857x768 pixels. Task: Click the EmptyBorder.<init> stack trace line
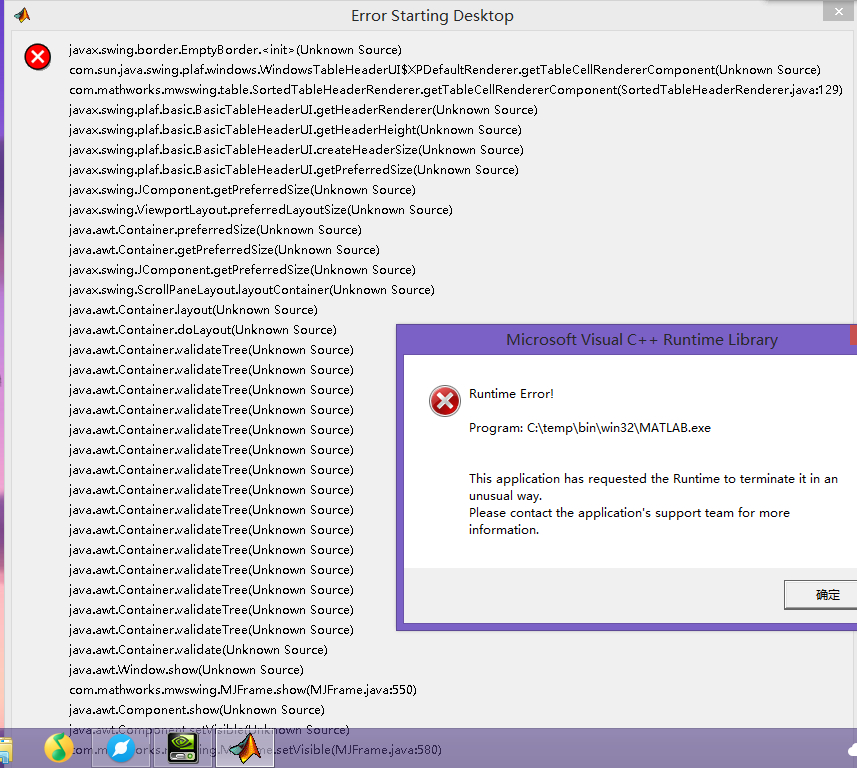[235, 50]
